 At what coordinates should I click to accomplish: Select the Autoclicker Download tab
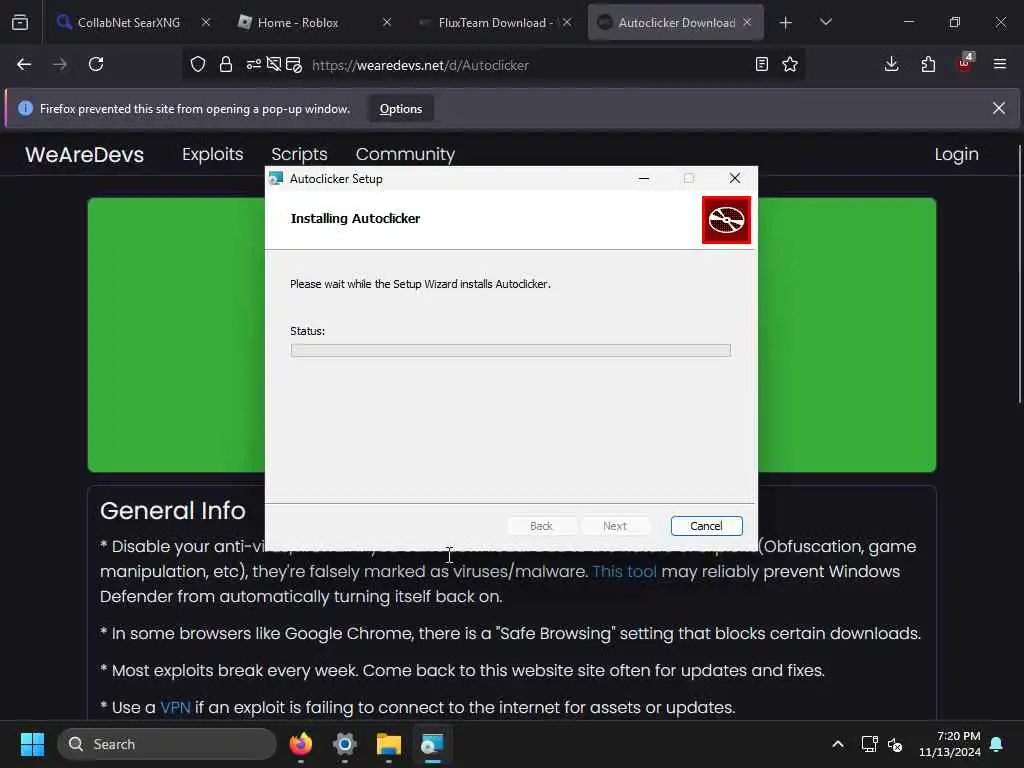[x=677, y=22]
